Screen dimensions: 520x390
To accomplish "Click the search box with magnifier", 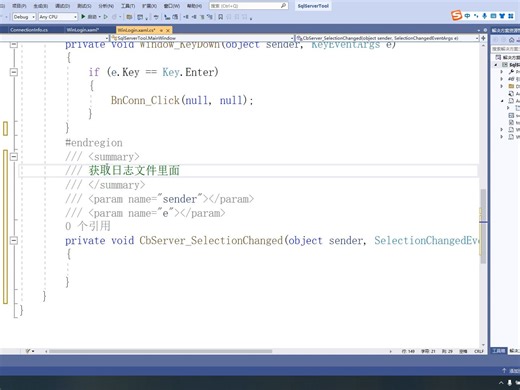I will 248,6.
